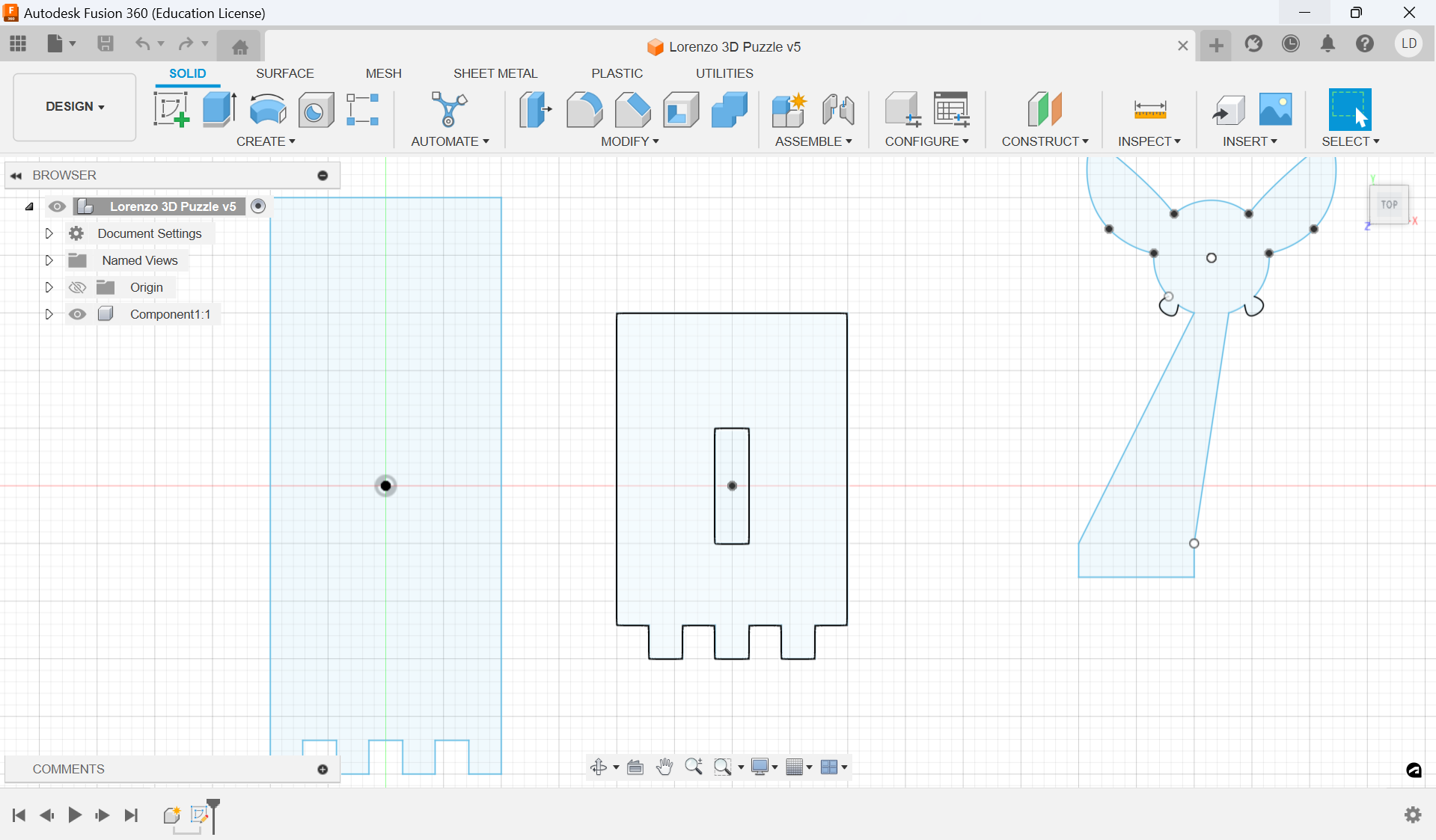Jump to the timeline end
This screenshot has width=1436, height=840.
(132, 815)
